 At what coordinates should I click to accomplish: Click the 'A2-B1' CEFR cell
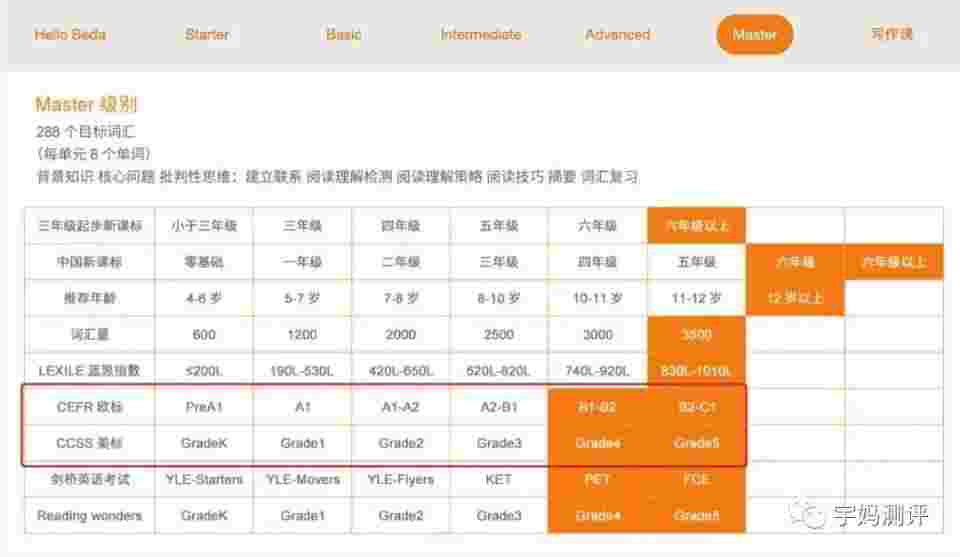click(x=499, y=407)
